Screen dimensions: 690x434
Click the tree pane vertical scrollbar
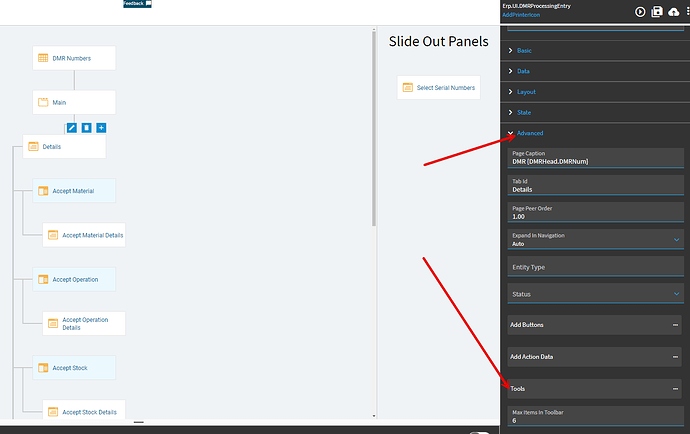[374, 130]
